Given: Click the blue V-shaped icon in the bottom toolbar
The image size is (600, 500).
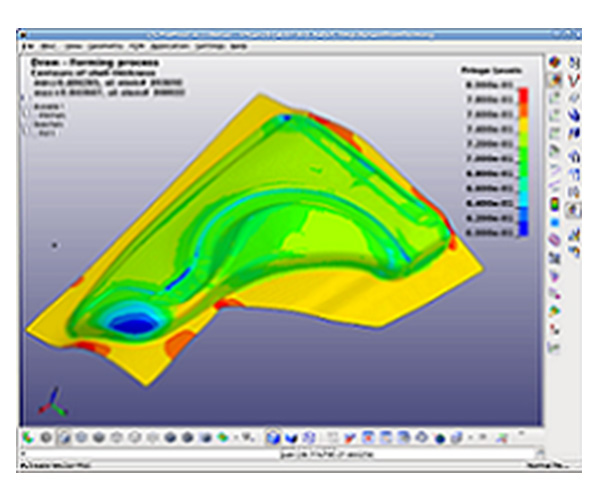Looking at the screenshot, I should [x=292, y=437].
